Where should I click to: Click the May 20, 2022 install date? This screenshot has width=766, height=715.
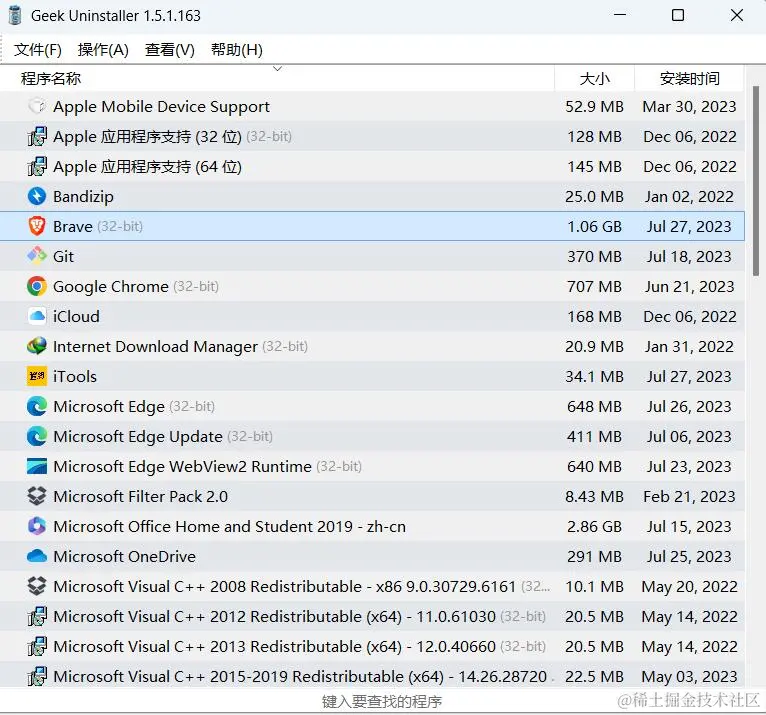click(x=689, y=586)
